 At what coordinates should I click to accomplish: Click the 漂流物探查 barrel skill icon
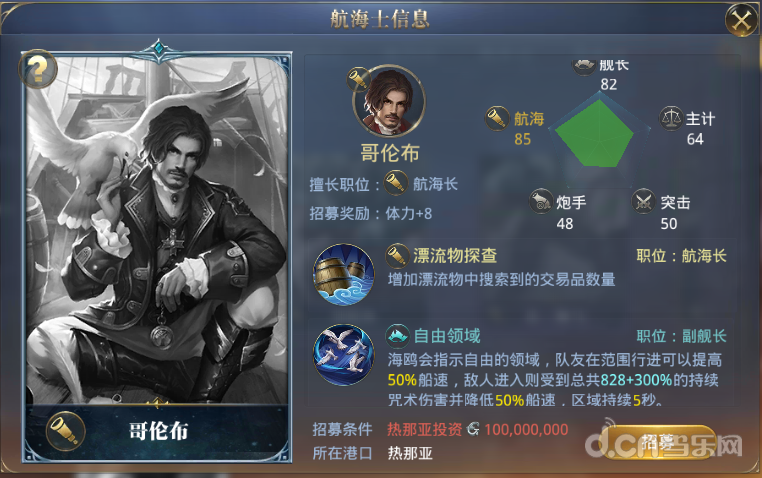pos(344,274)
